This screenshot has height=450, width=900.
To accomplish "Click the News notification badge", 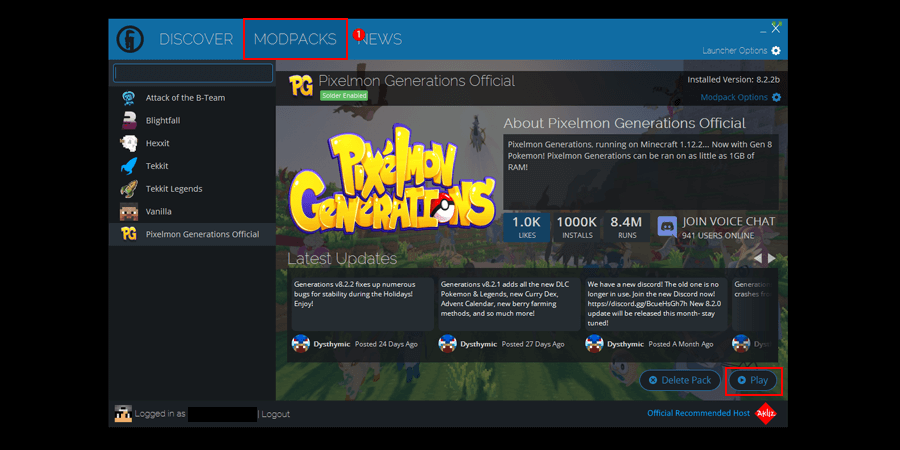I will click(x=359, y=34).
